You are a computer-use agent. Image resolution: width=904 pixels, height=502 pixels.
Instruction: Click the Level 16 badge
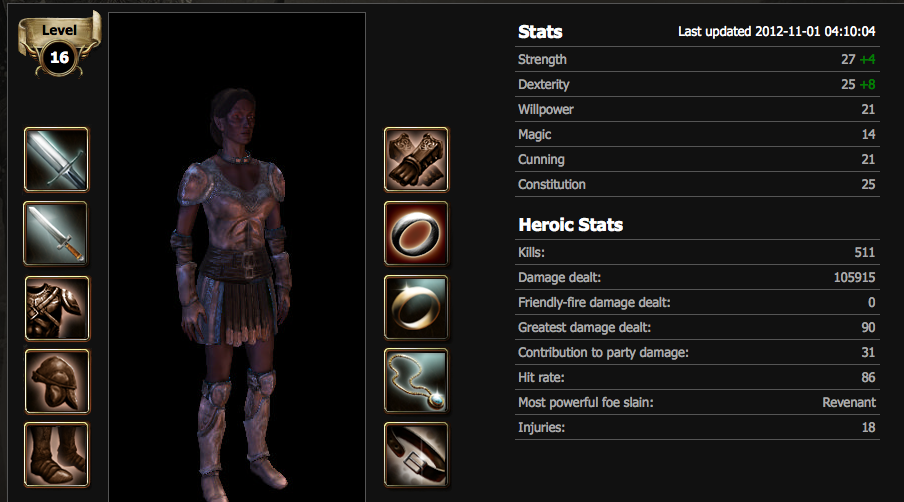click(x=59, y=45)
